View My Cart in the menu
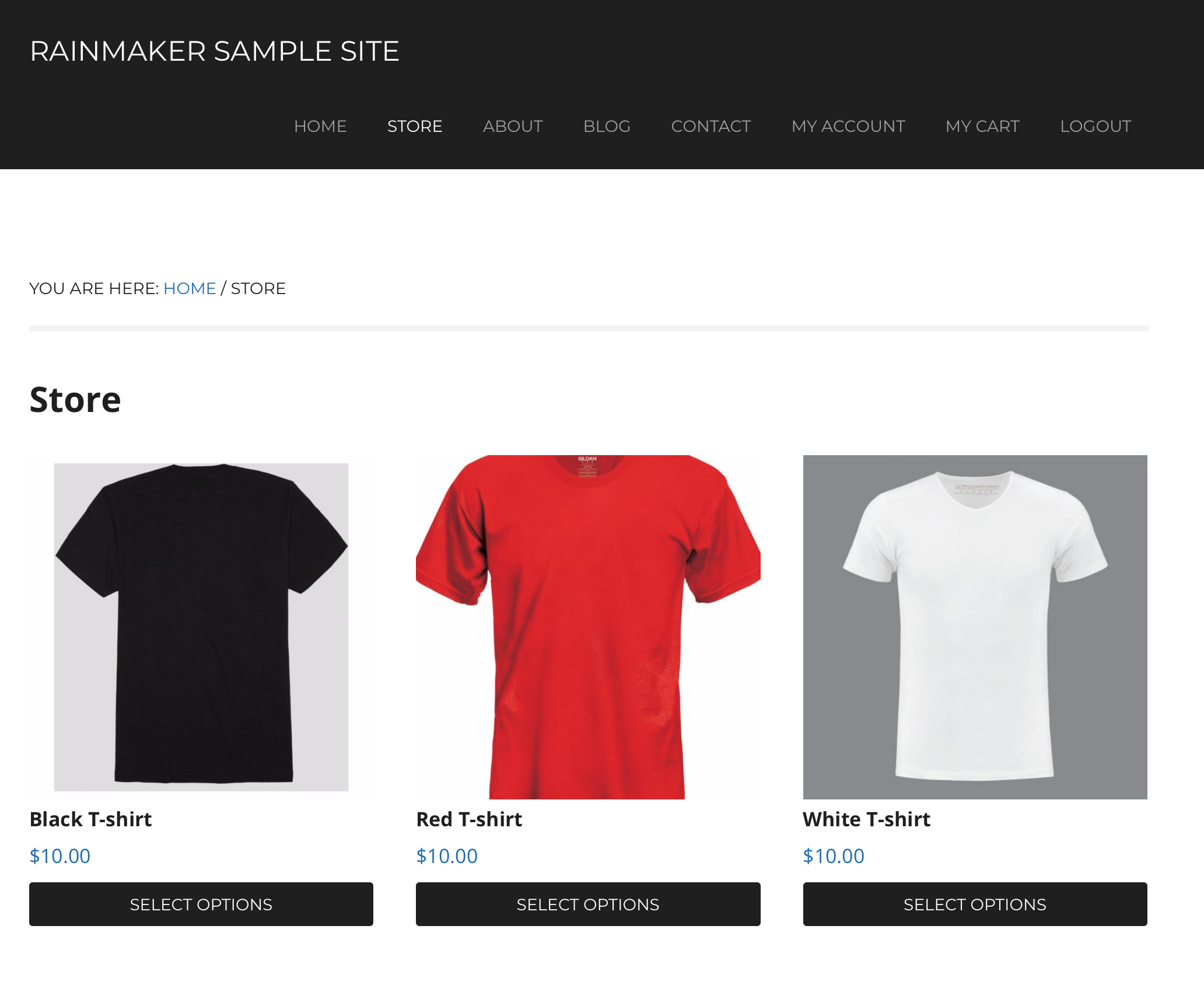The width and height of the screenshot is (1204, 985). pyautogui.click(x=982, y=126)
